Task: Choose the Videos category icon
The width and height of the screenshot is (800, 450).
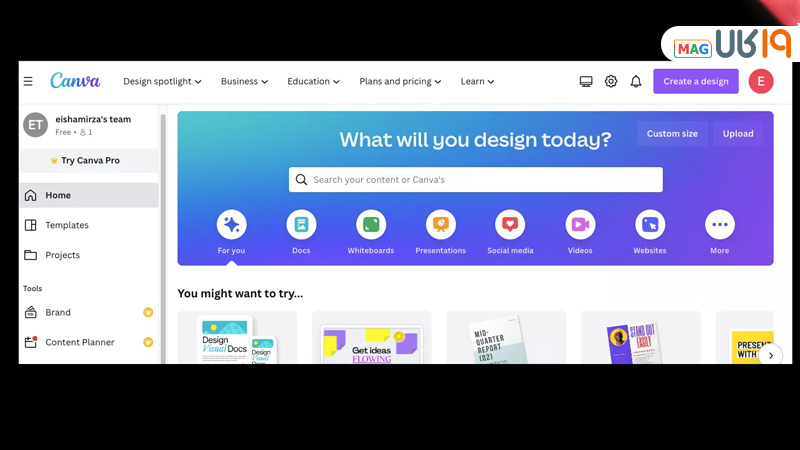Action: [580, 224]
